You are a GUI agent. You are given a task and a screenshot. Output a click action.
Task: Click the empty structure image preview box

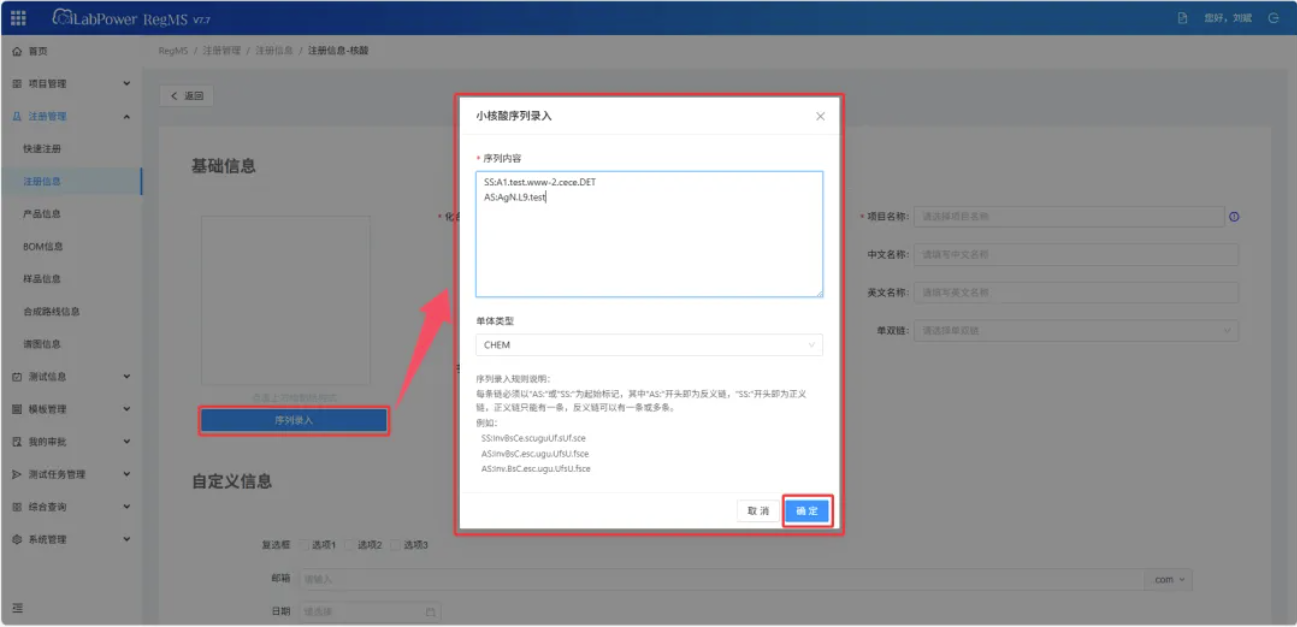point(286,301)
